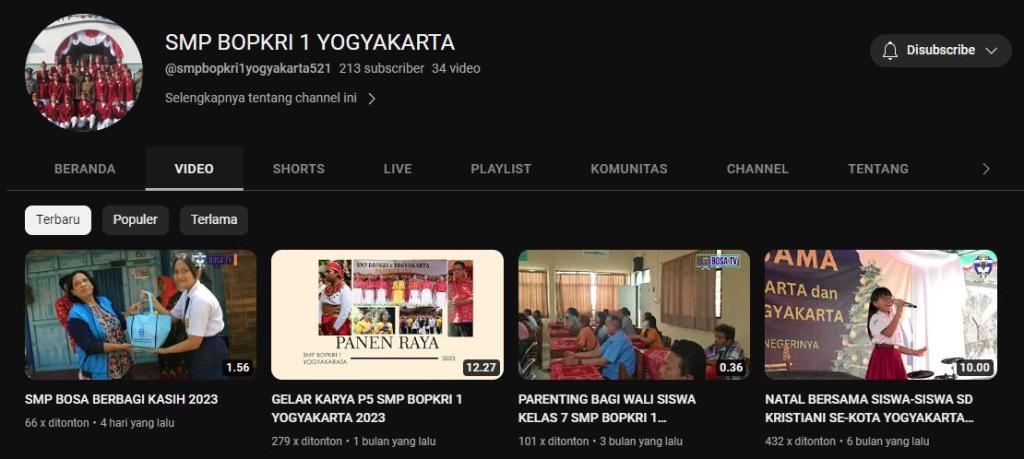Click the 12.27 duration badge
1024x459 pixels.
coord(481,368)
